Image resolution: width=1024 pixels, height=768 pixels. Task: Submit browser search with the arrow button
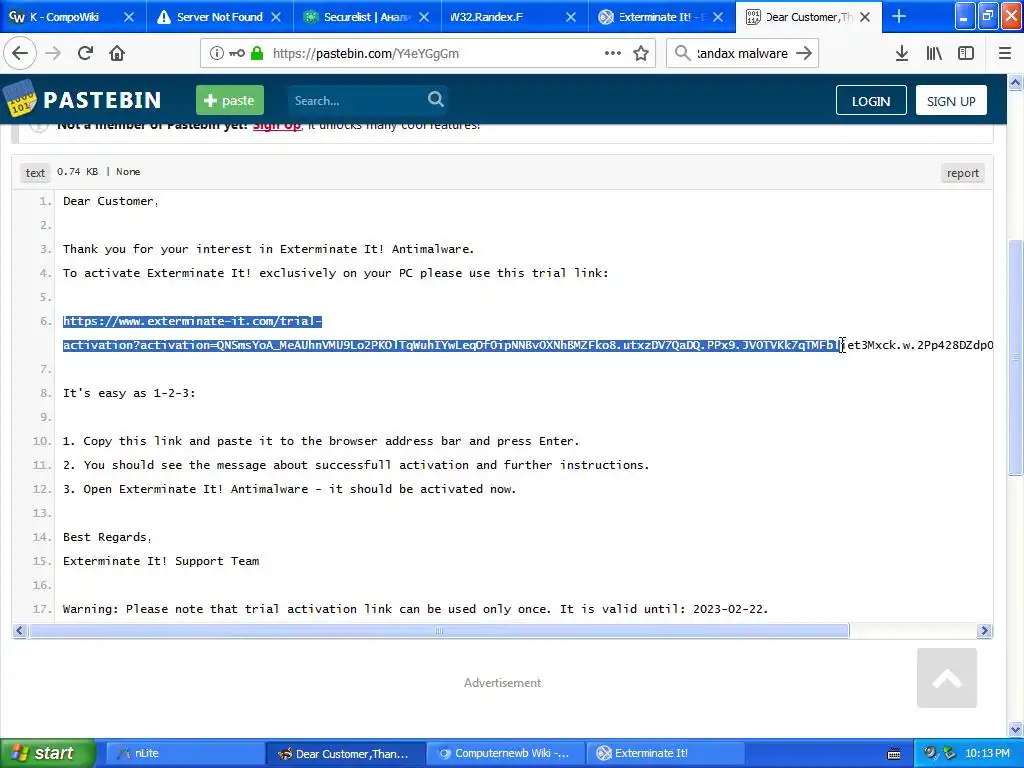804,54
